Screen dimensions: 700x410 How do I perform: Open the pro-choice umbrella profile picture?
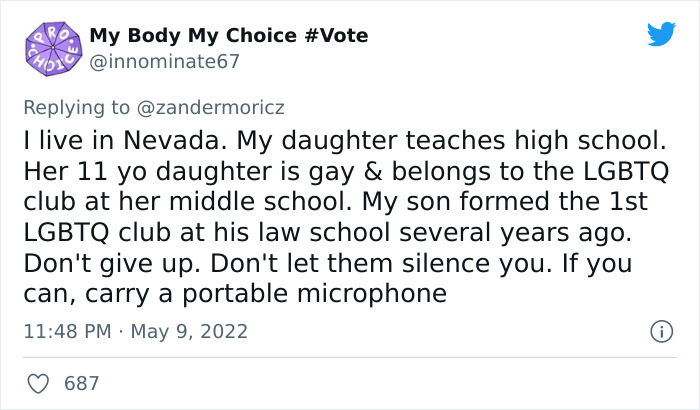point(50,49)
